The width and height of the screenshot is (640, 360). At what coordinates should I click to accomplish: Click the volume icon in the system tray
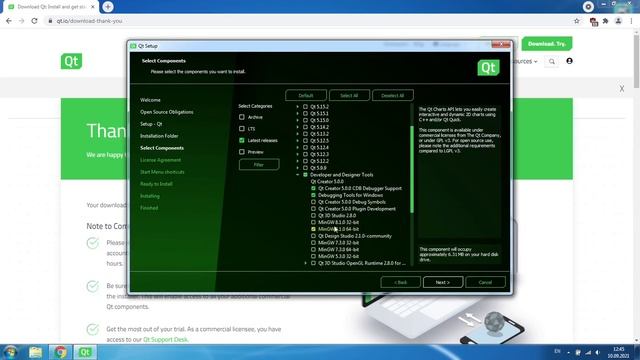[598, 352]
